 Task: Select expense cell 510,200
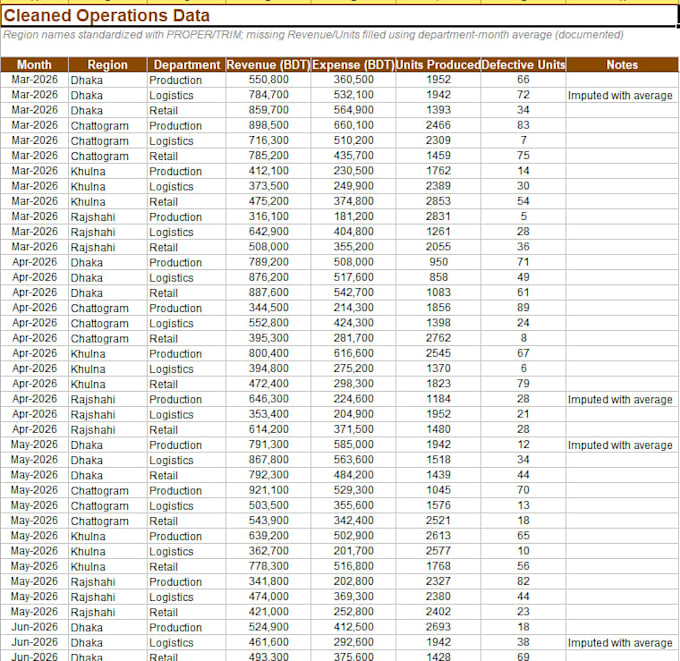click(353, 141)
